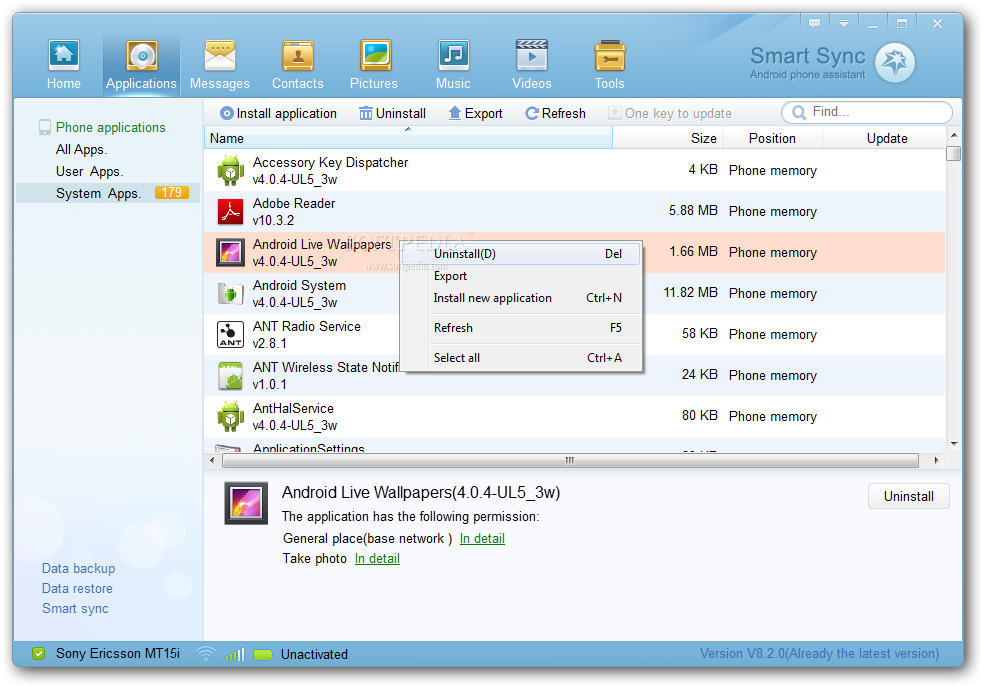The image size is (984, 687).
Task: Click the horizontal scrollbar thumb
Action: coord(570,461)
